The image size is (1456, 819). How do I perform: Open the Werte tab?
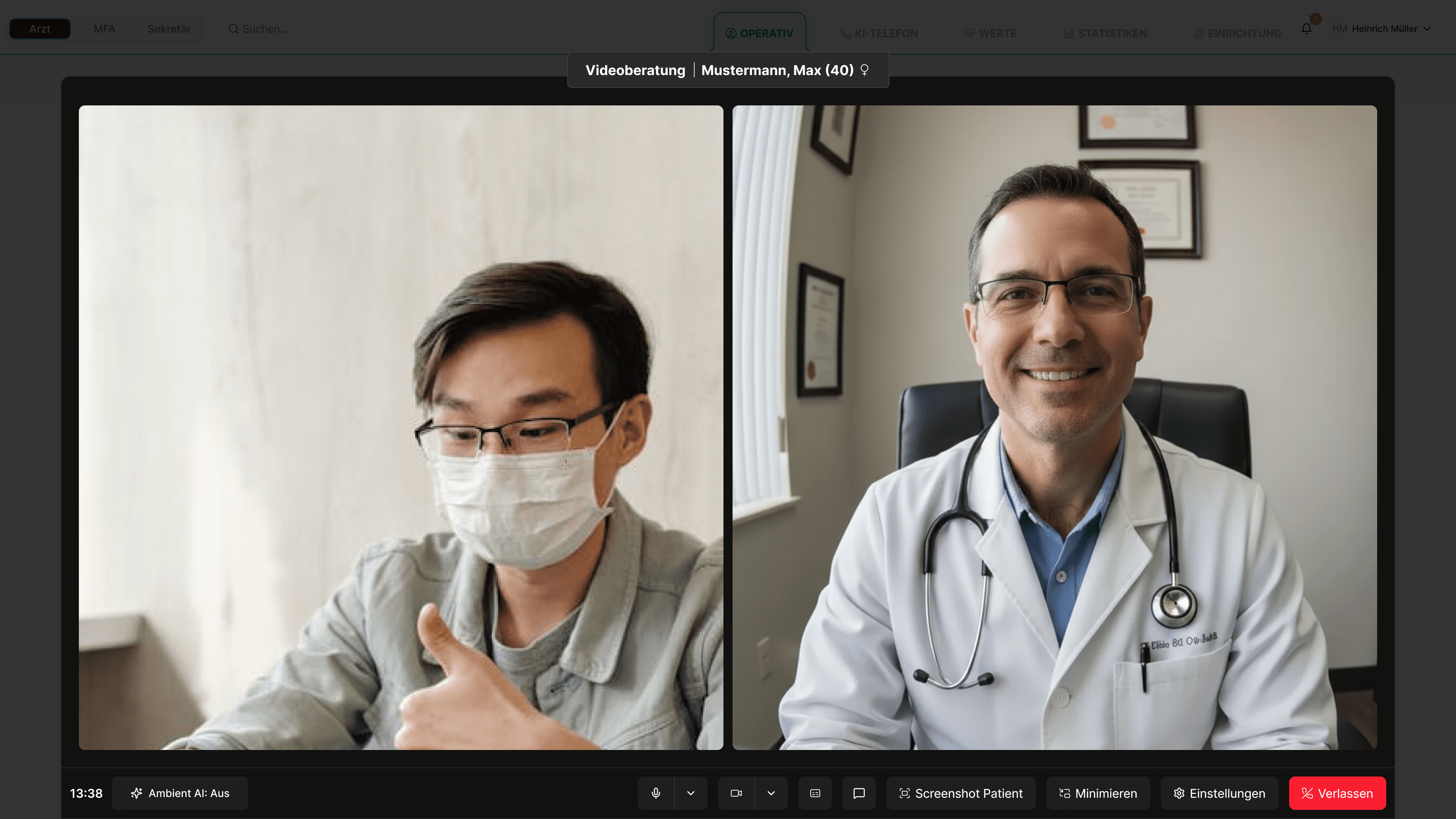pyautogui.click(x=990, y=33)
